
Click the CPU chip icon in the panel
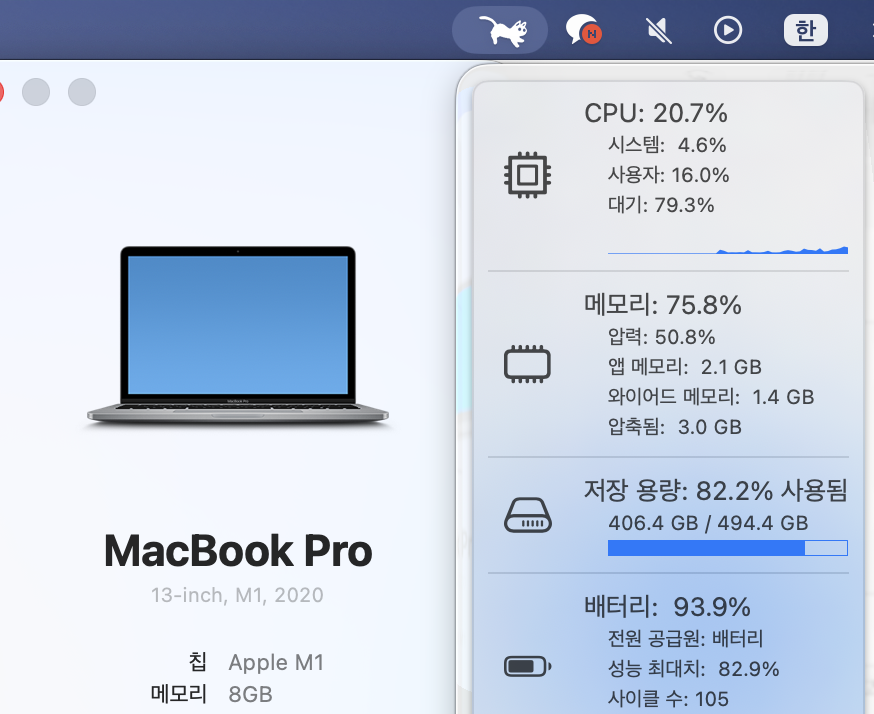click(x=527, y=176)
